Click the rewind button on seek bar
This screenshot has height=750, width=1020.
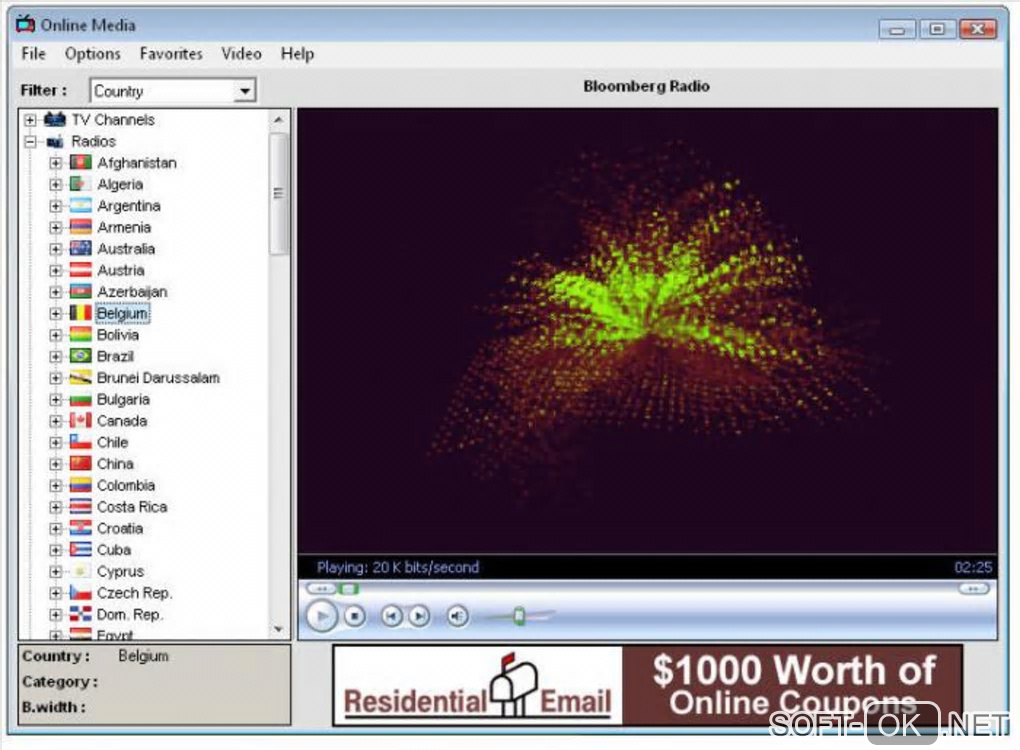click(x=321, y=589)
